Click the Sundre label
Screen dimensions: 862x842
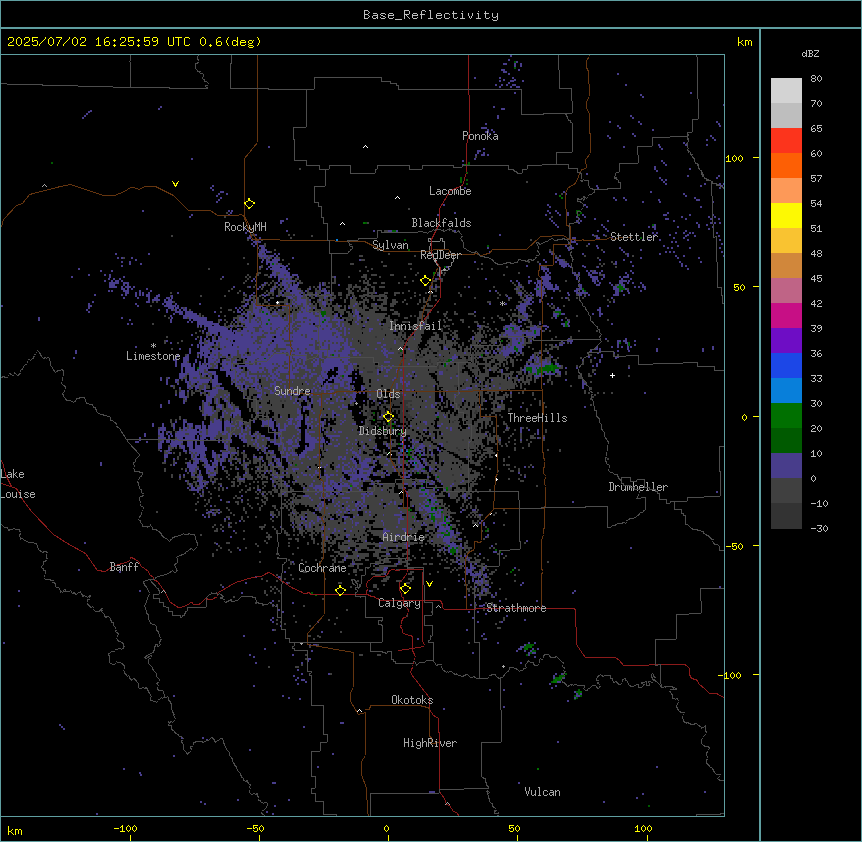pyautogui.click(x=292, y=391)
